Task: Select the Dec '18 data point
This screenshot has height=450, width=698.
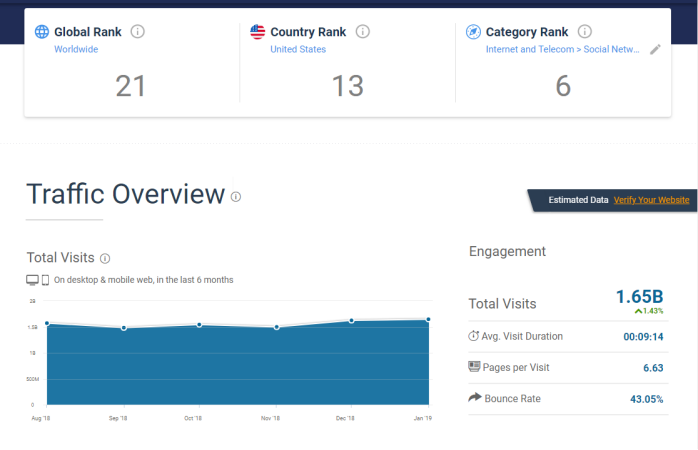Action: (x=352, y=321)
